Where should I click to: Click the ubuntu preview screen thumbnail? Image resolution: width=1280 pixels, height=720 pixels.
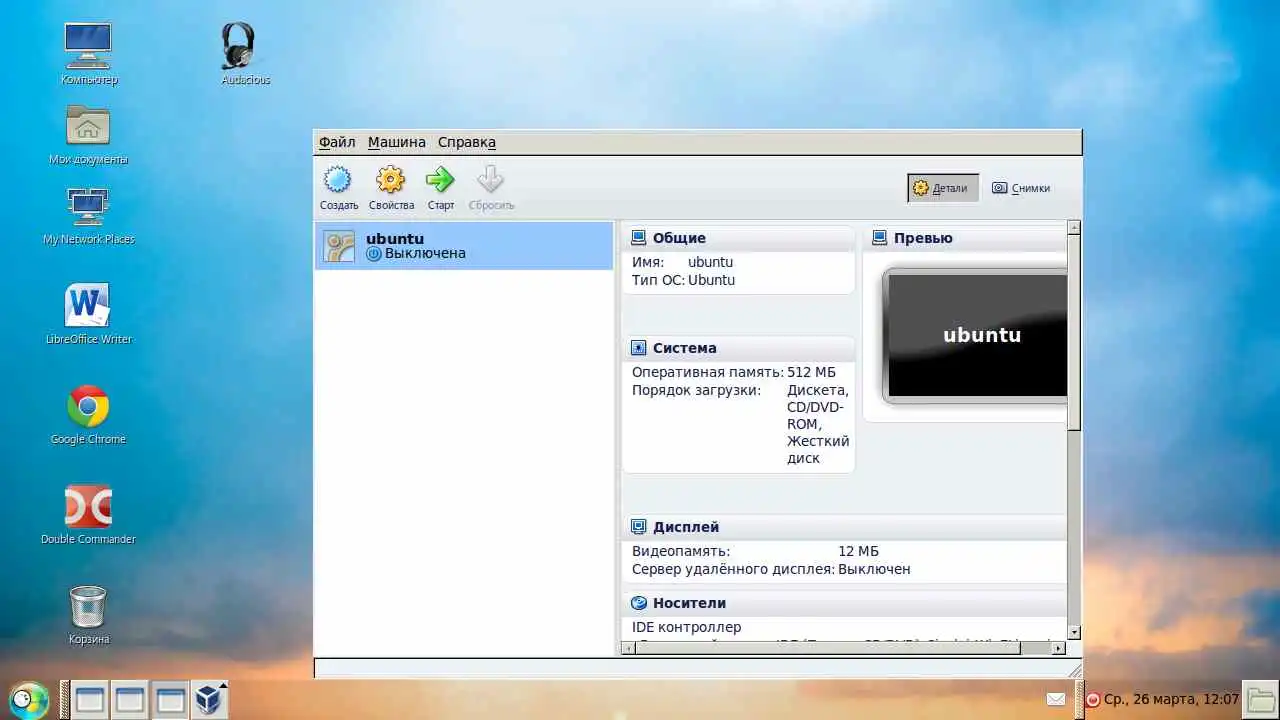point(975,336)
